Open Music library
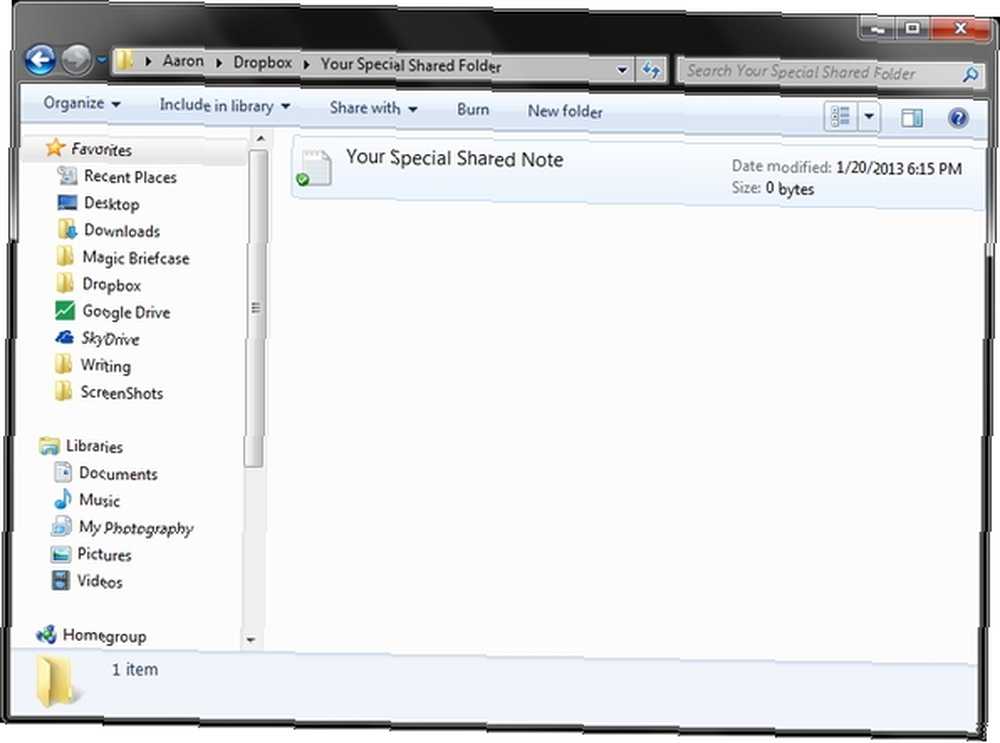Screen dimensions: 1000x743 [99, 500]
